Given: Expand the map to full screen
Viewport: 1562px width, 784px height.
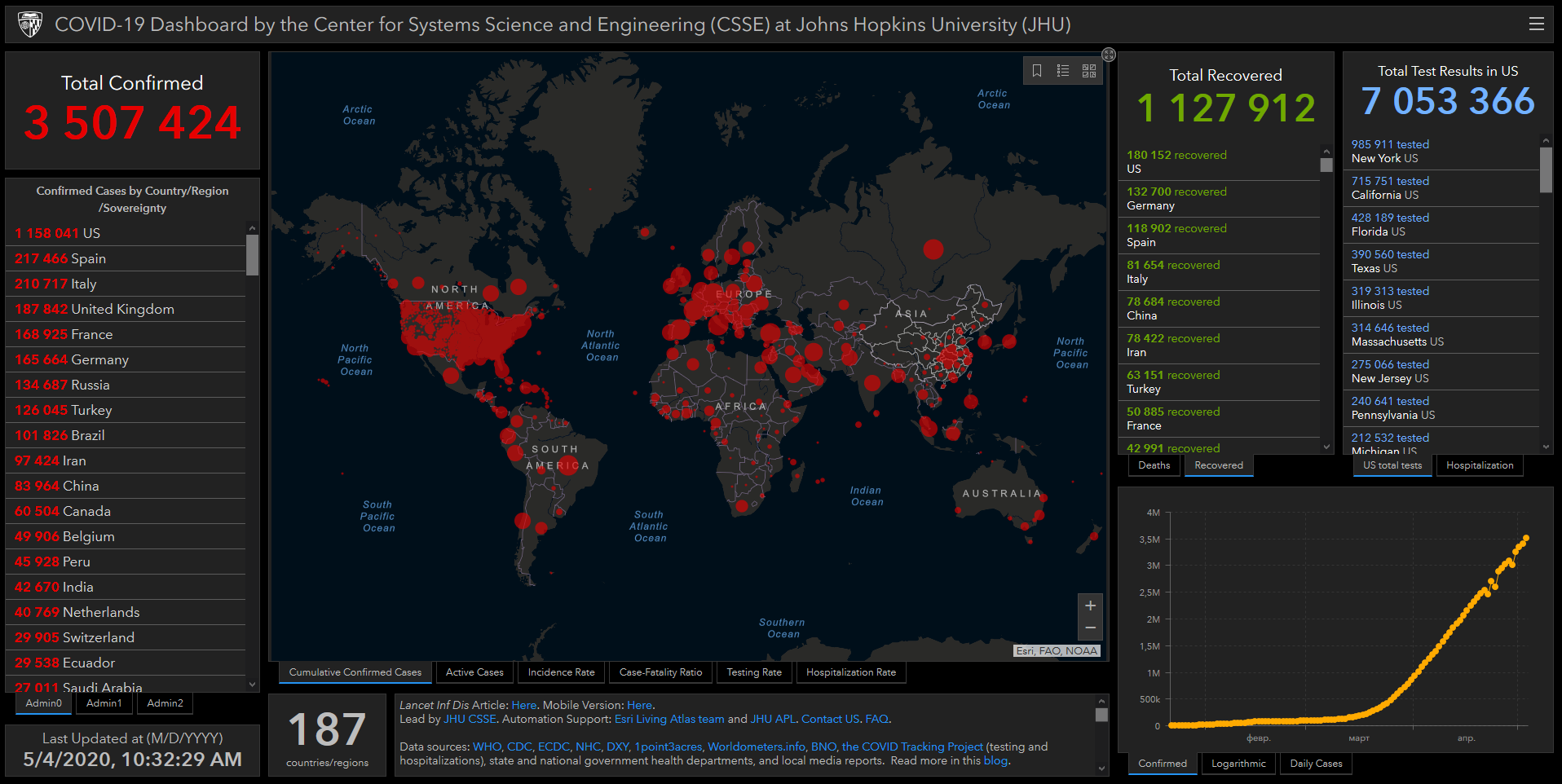Looking at the screenshot, I should click(1109, 55).
